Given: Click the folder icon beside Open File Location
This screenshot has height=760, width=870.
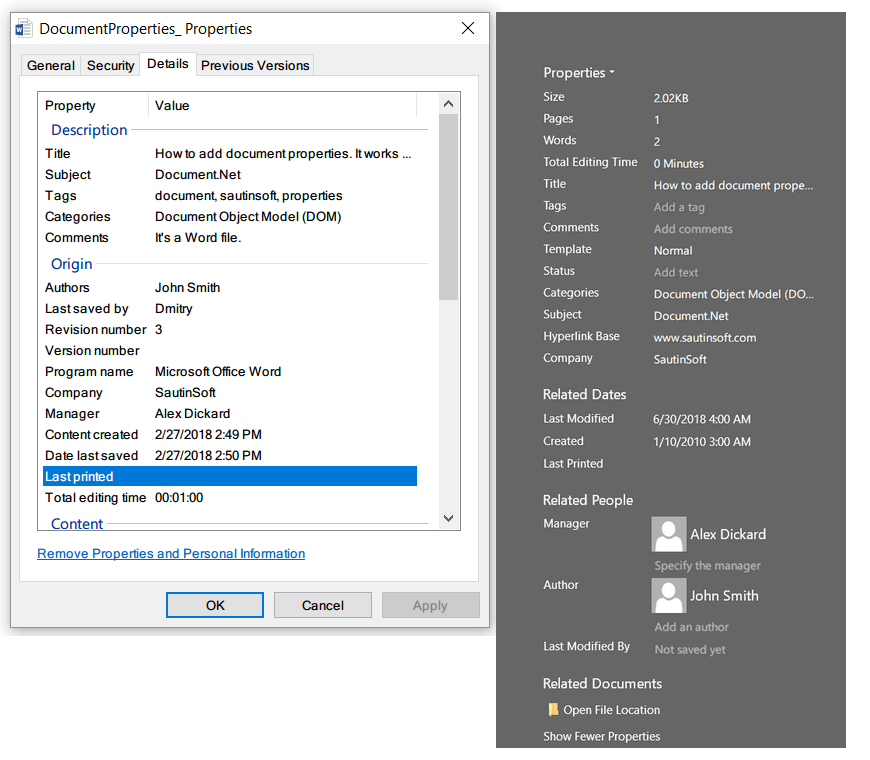Looking at the screenshot, I should click(x=553, y=710).
